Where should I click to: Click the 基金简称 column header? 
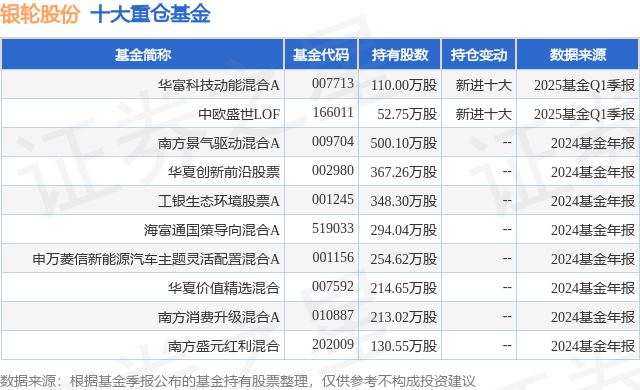click(142, 55)
